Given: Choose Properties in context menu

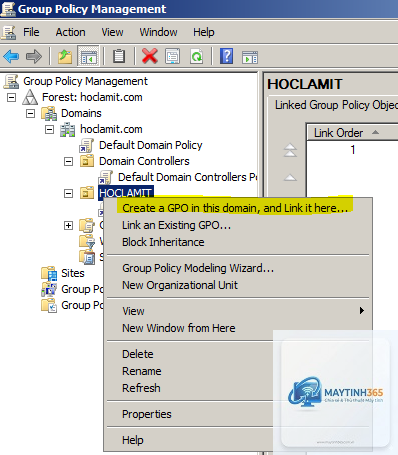Looking at the screenshot, I should pos(238,414).
